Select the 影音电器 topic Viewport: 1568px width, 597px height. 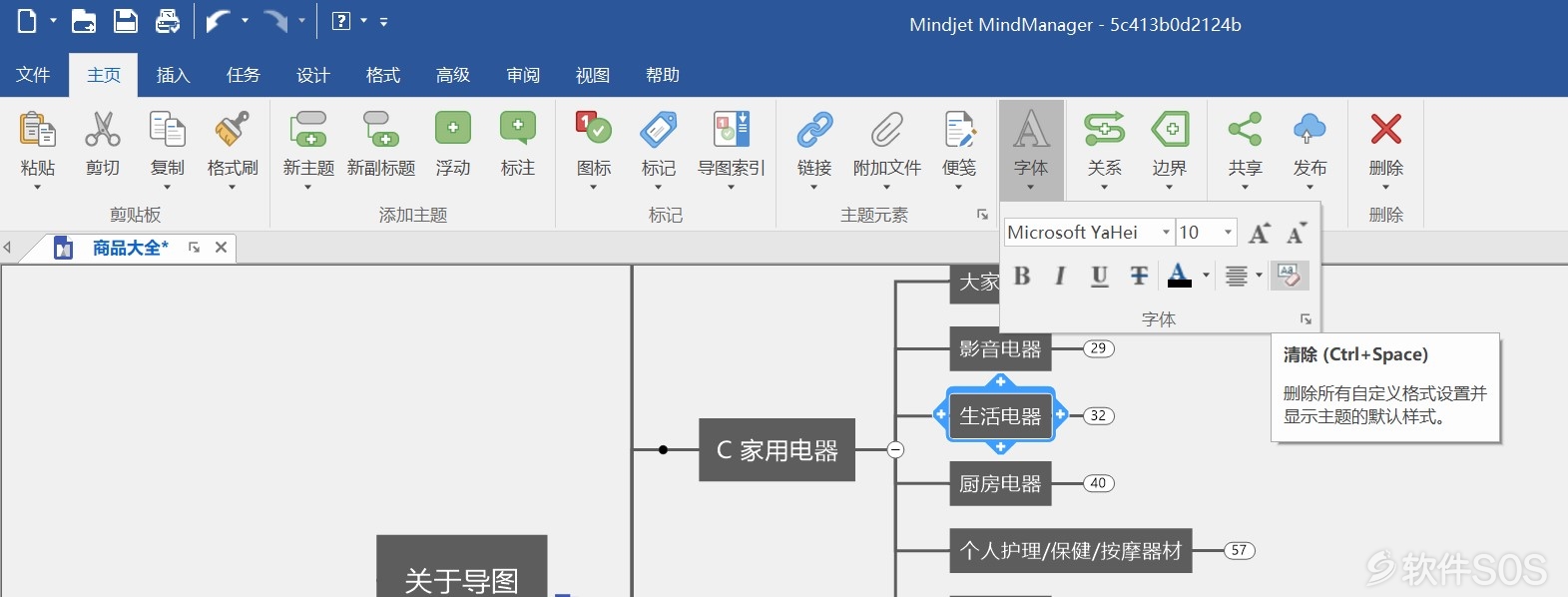tap(1000, 348)
